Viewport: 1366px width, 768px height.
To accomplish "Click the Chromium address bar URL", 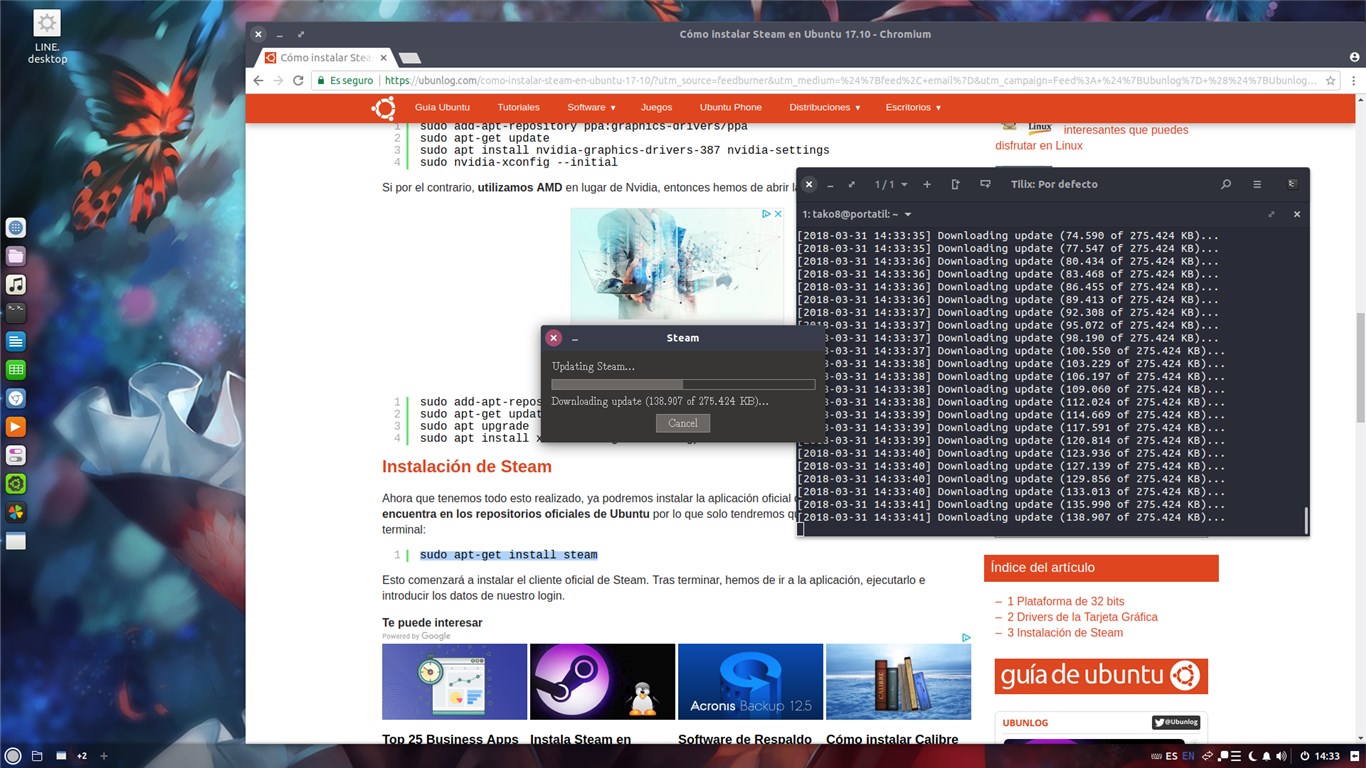I will pos(850,81).
